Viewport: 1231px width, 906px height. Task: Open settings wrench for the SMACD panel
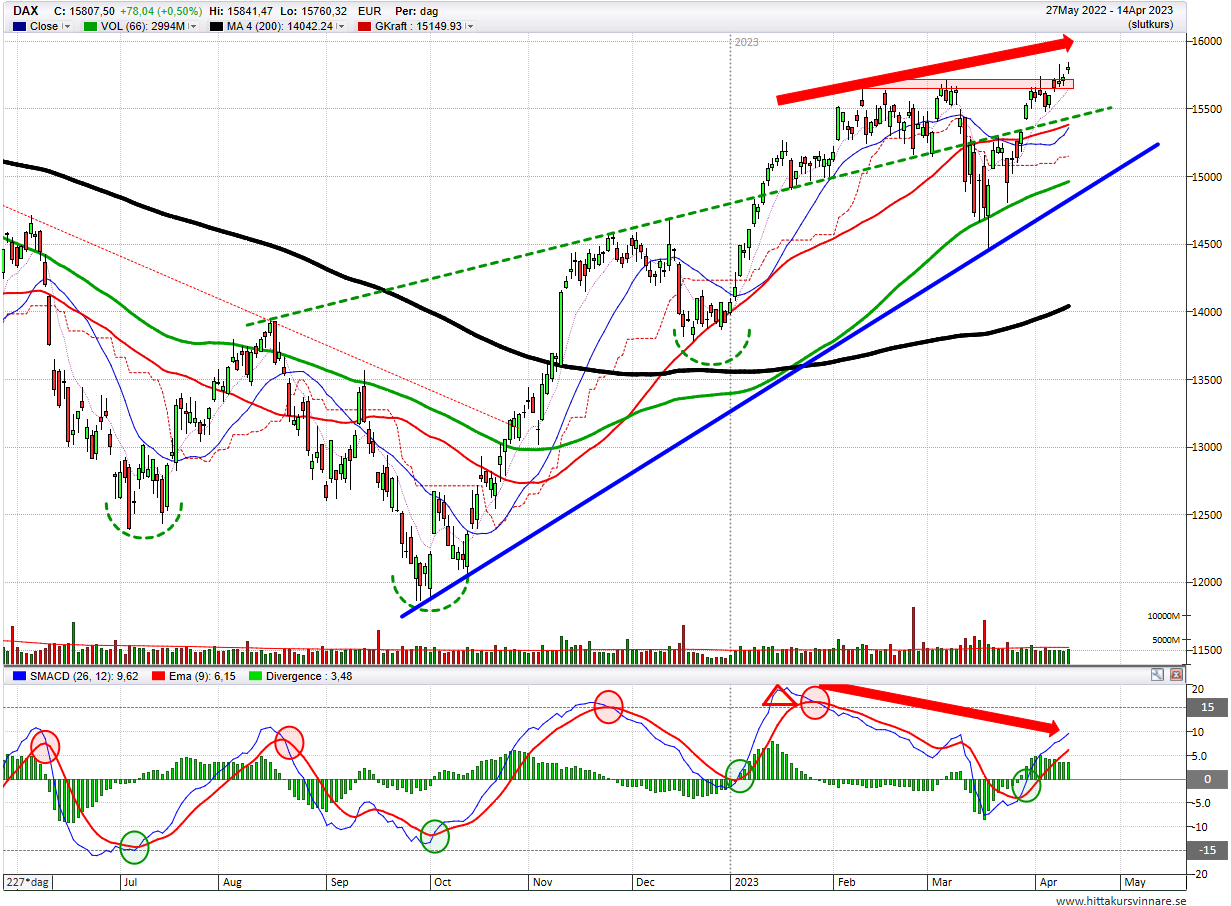click(1157, 675)
